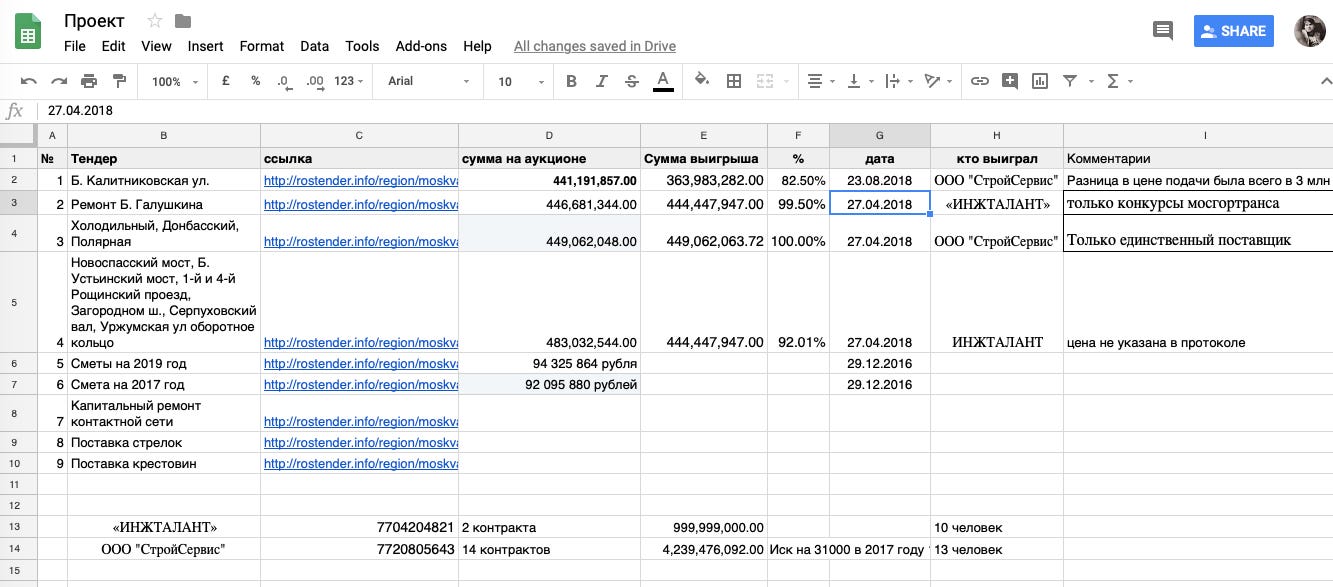Open the zoom 100% dropdown
The image size is (1333, 587).
pyautogui.click(x=175, y=81)
